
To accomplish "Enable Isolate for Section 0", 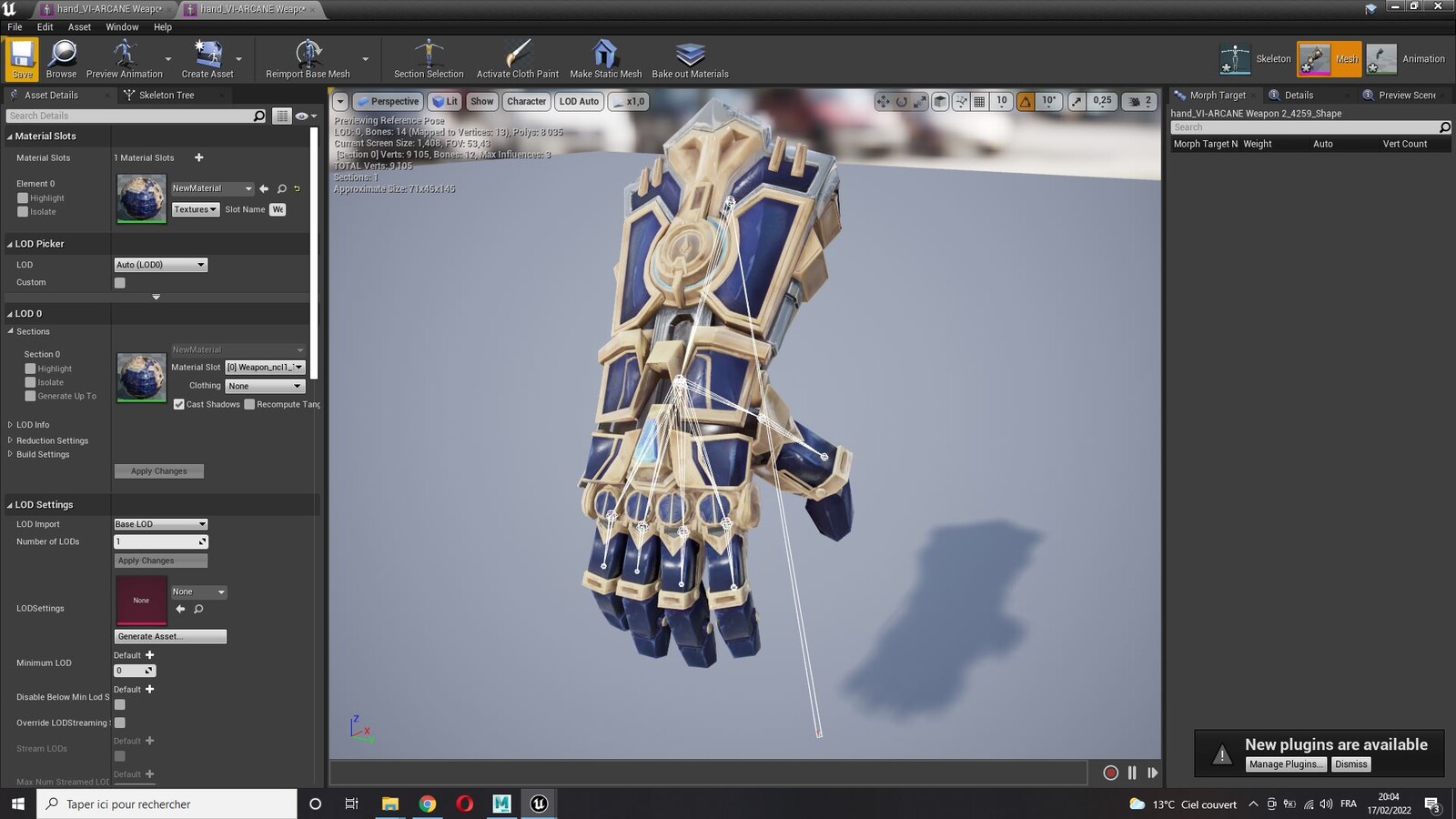I will (30, 382).
